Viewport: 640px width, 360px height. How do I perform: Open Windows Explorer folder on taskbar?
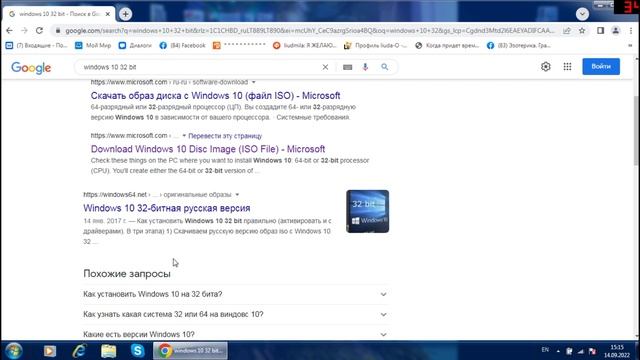109,351
